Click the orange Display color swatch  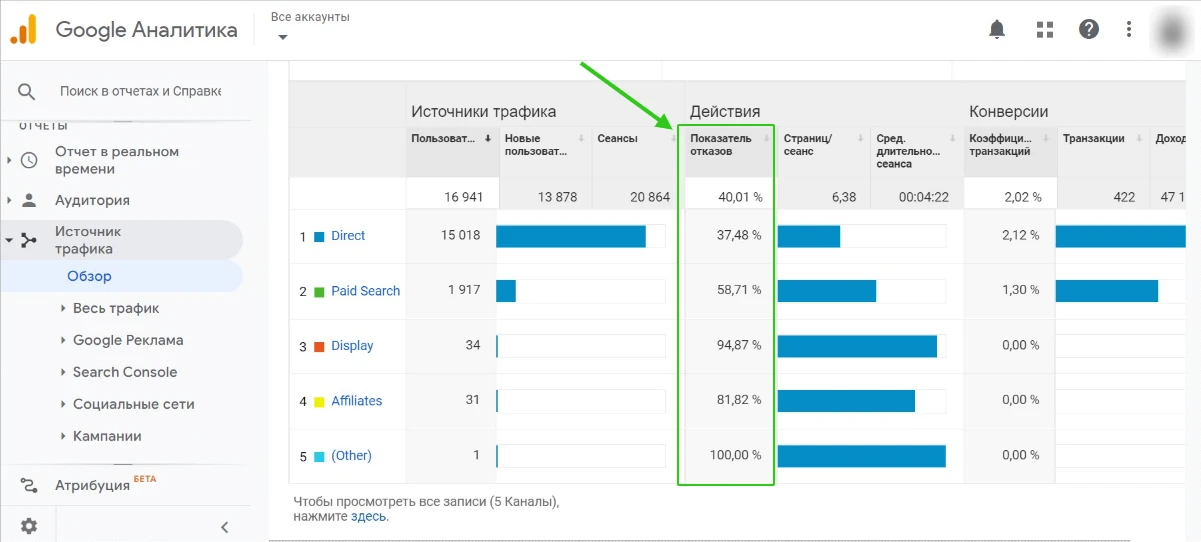click(x=319, y=347)
